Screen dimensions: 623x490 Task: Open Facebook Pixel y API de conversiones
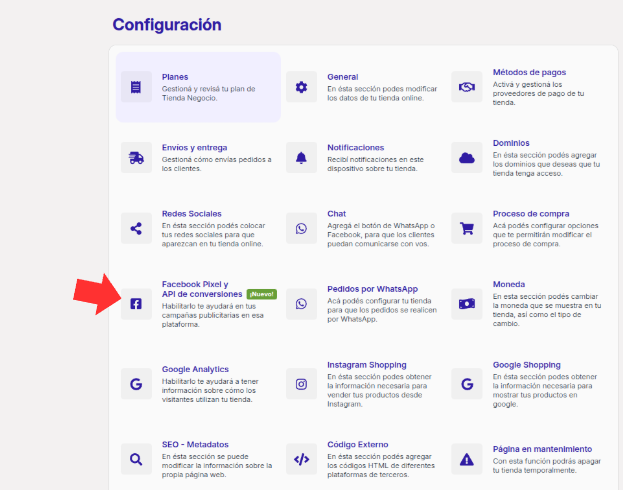coord(202,289)
